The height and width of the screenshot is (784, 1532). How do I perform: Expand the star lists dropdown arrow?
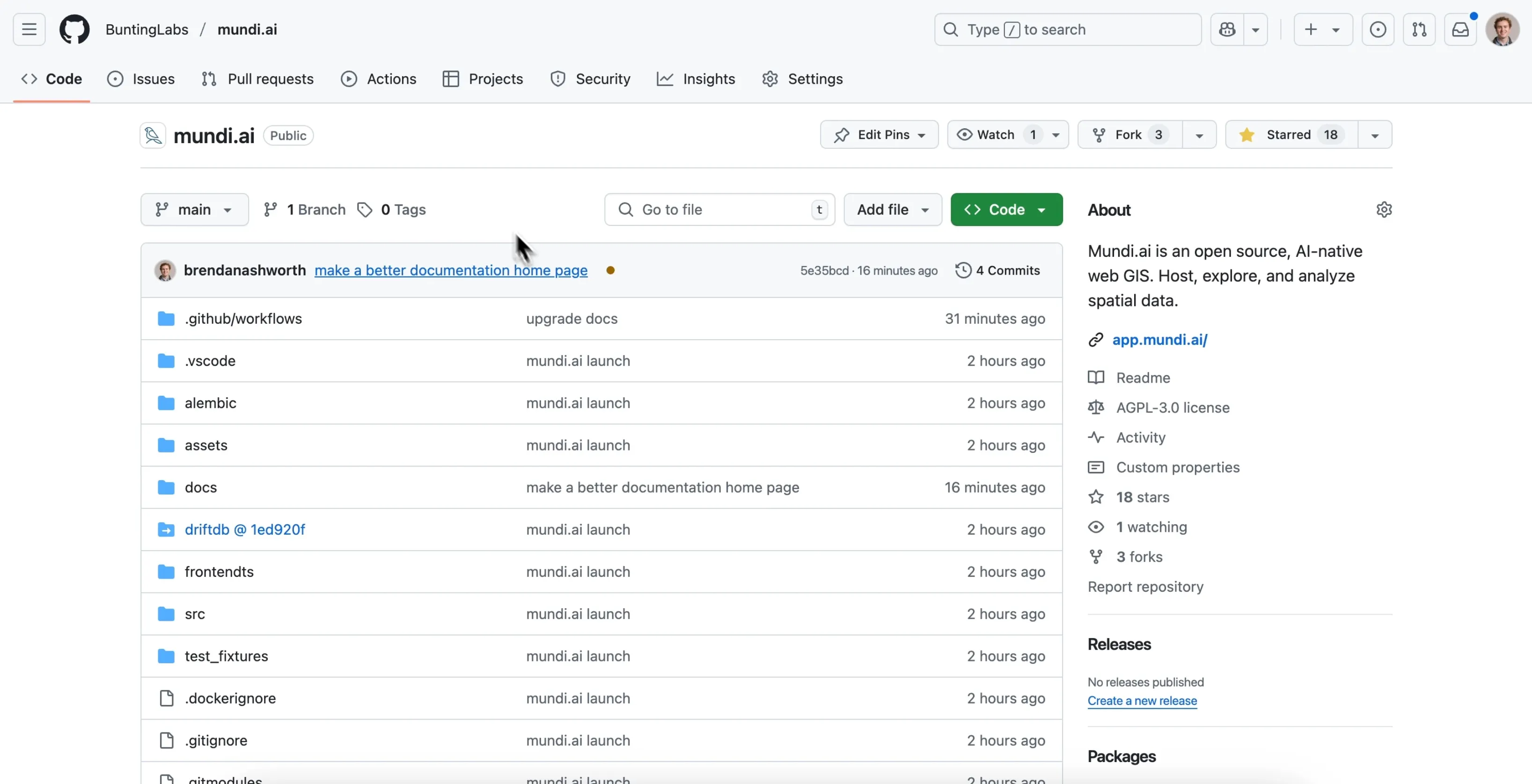[x=1374, y=135]
